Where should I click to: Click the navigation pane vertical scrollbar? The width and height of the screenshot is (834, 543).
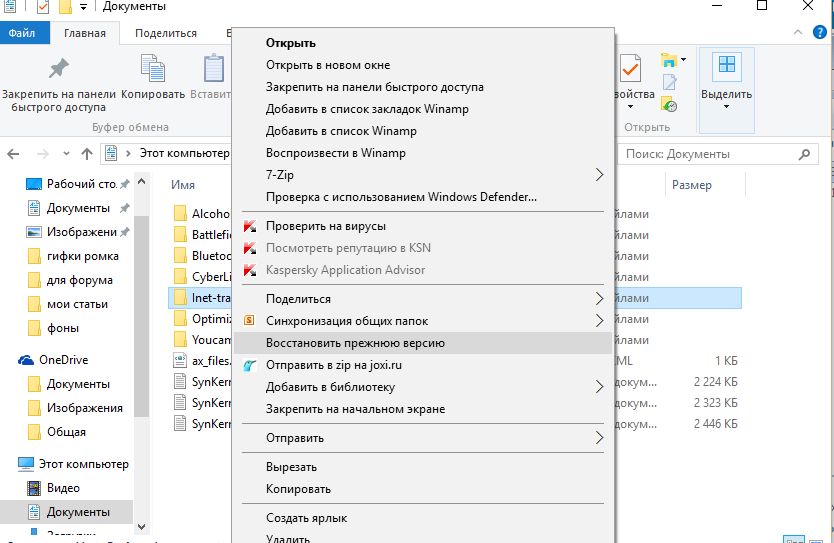coord(141,300)
